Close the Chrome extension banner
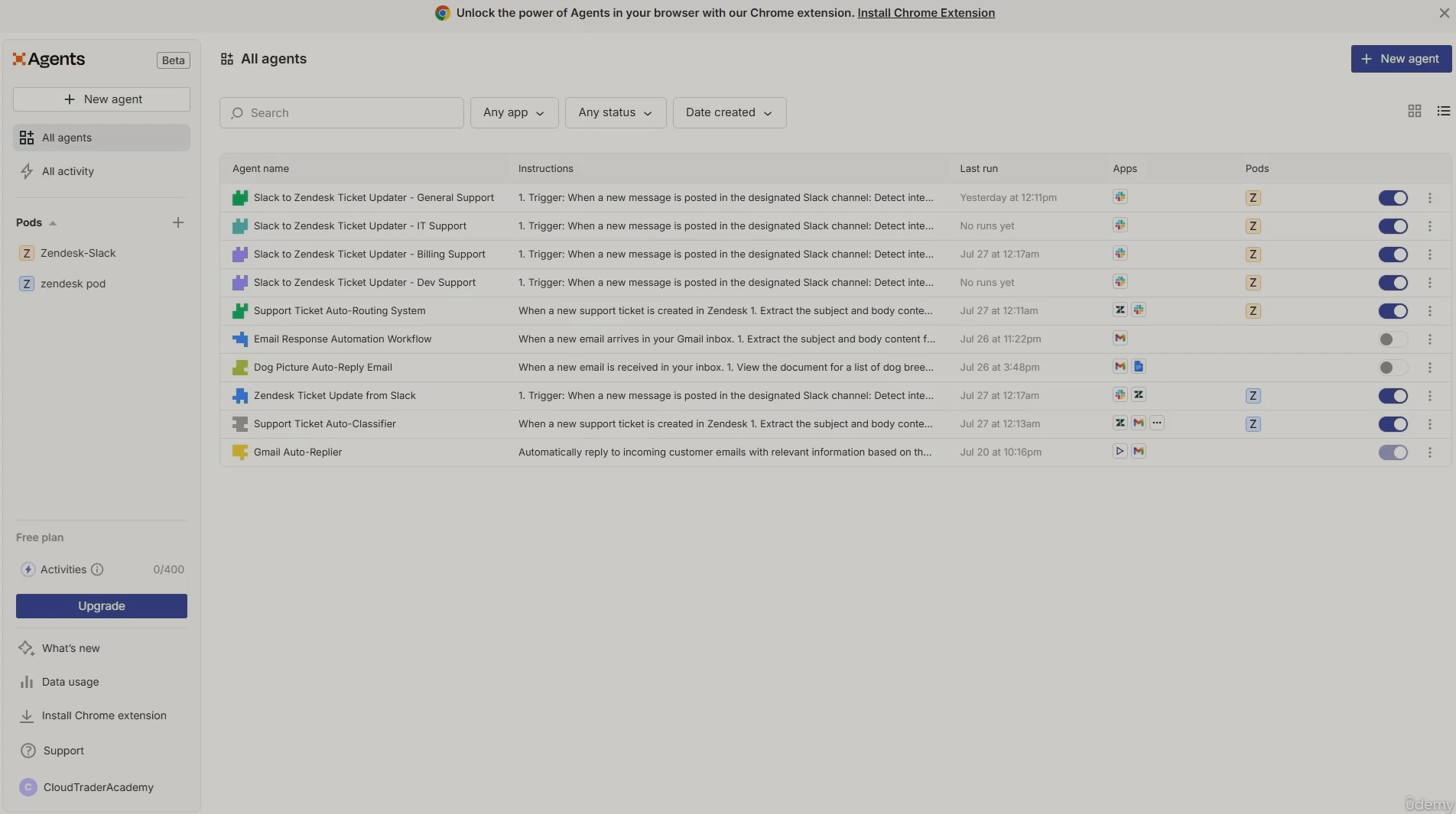Screen dimensions: 1456x814 point(1444,13)
